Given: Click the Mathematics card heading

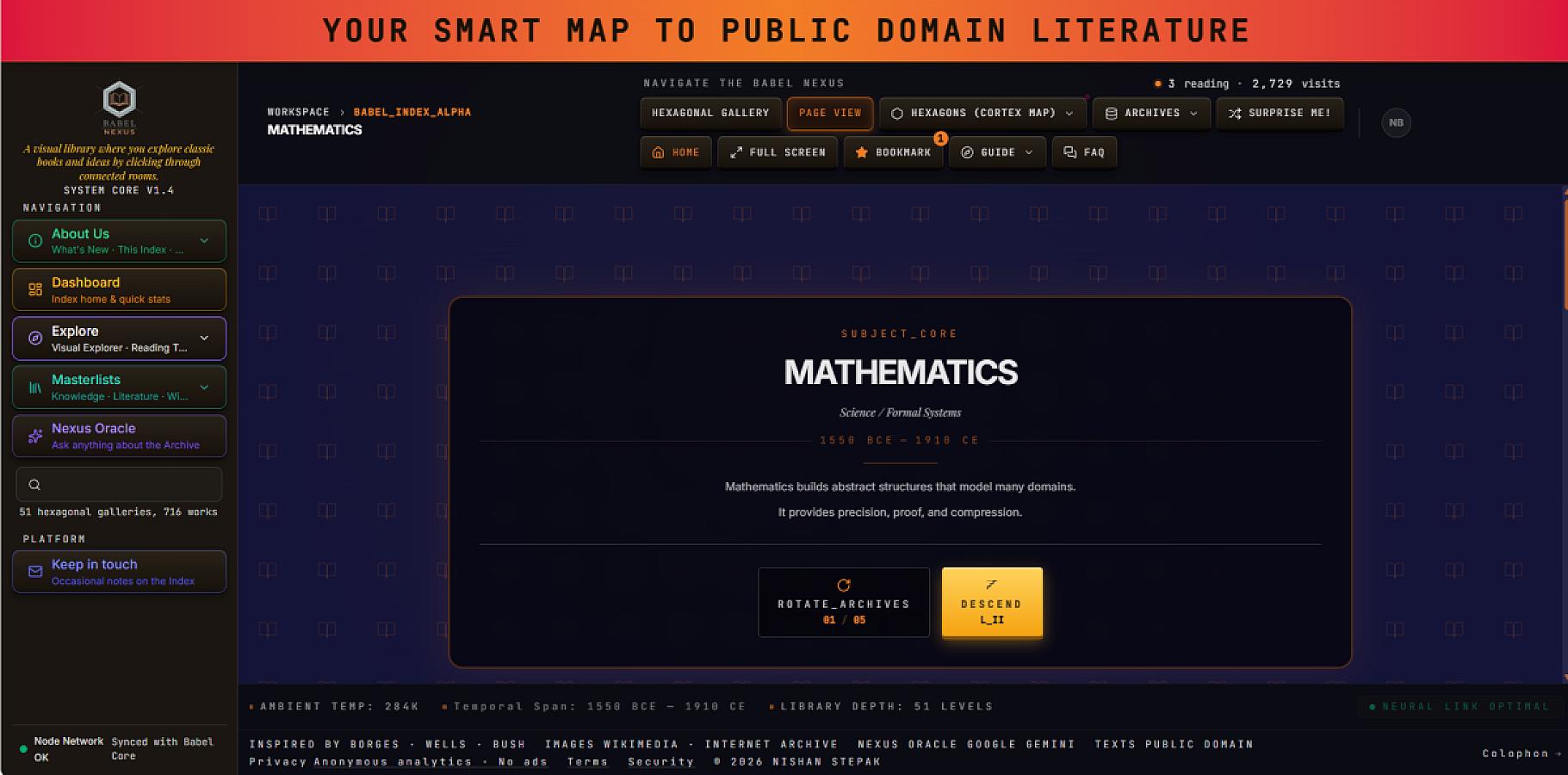Looking at the screenshot, I should point(901,373).
